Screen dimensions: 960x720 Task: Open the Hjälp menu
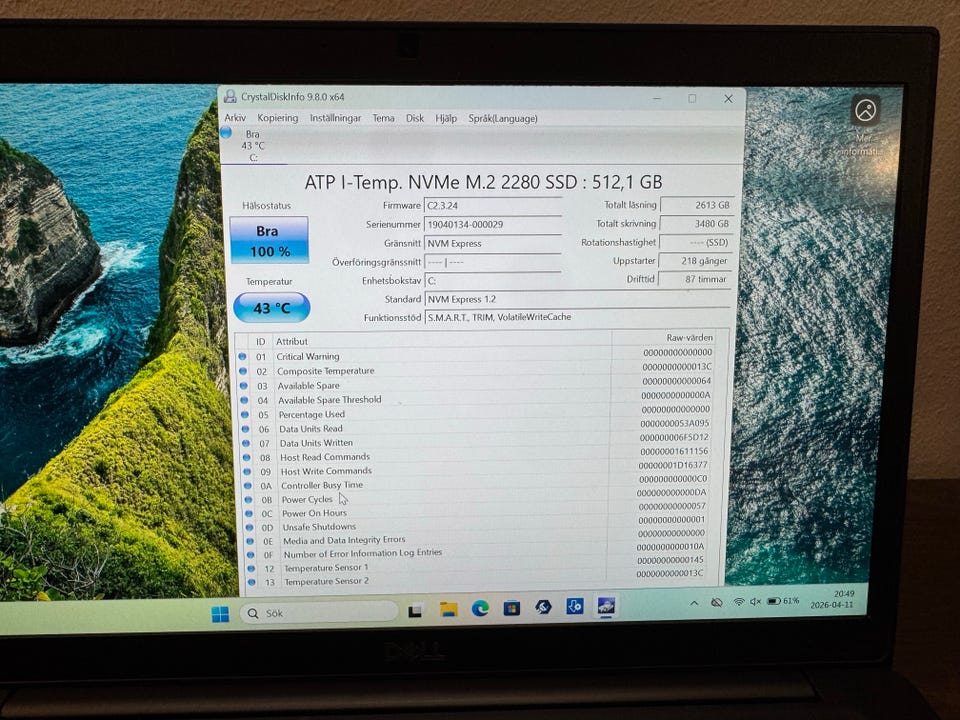point(446,118)
